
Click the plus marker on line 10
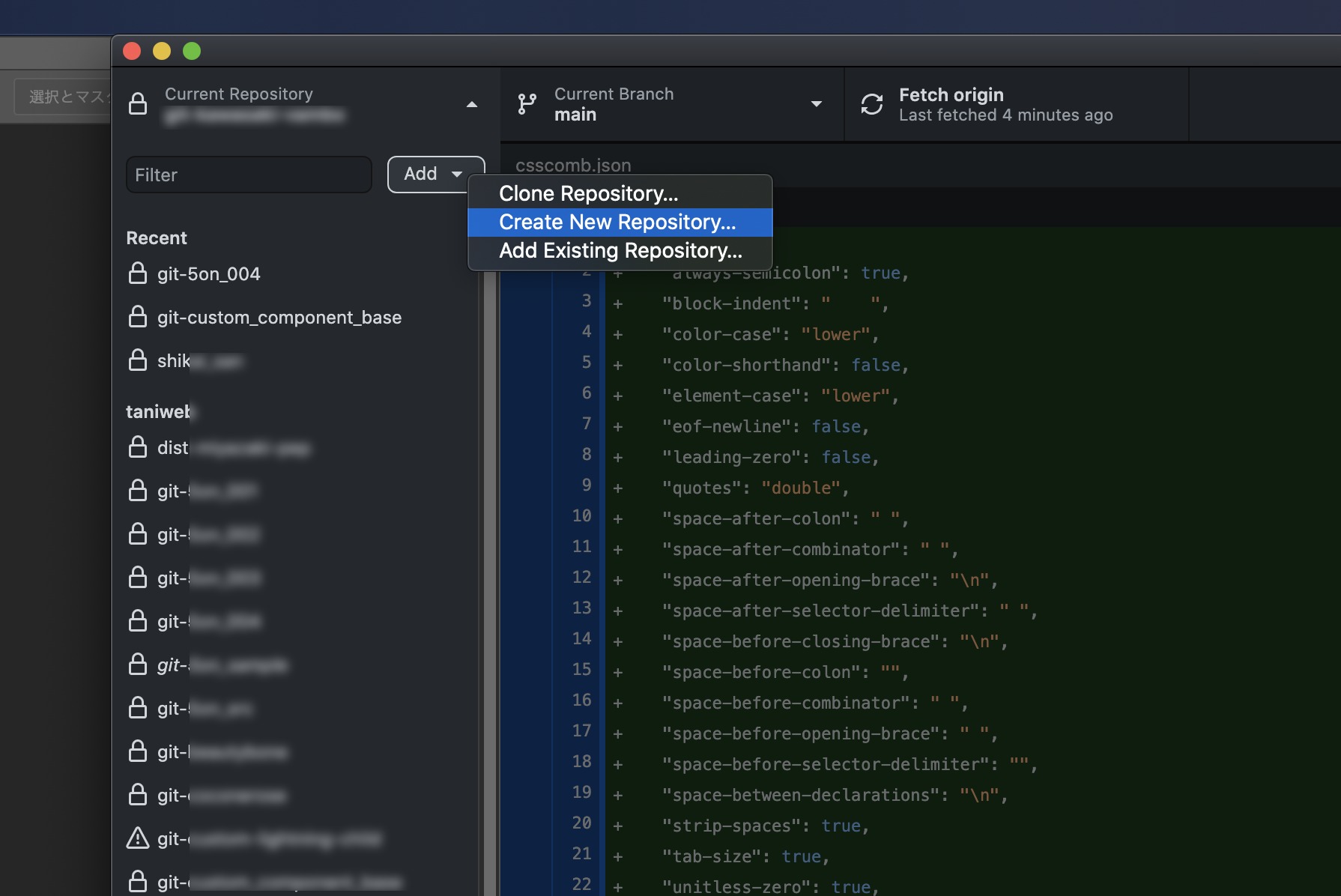pyautogui.click(x=618, y=518)
